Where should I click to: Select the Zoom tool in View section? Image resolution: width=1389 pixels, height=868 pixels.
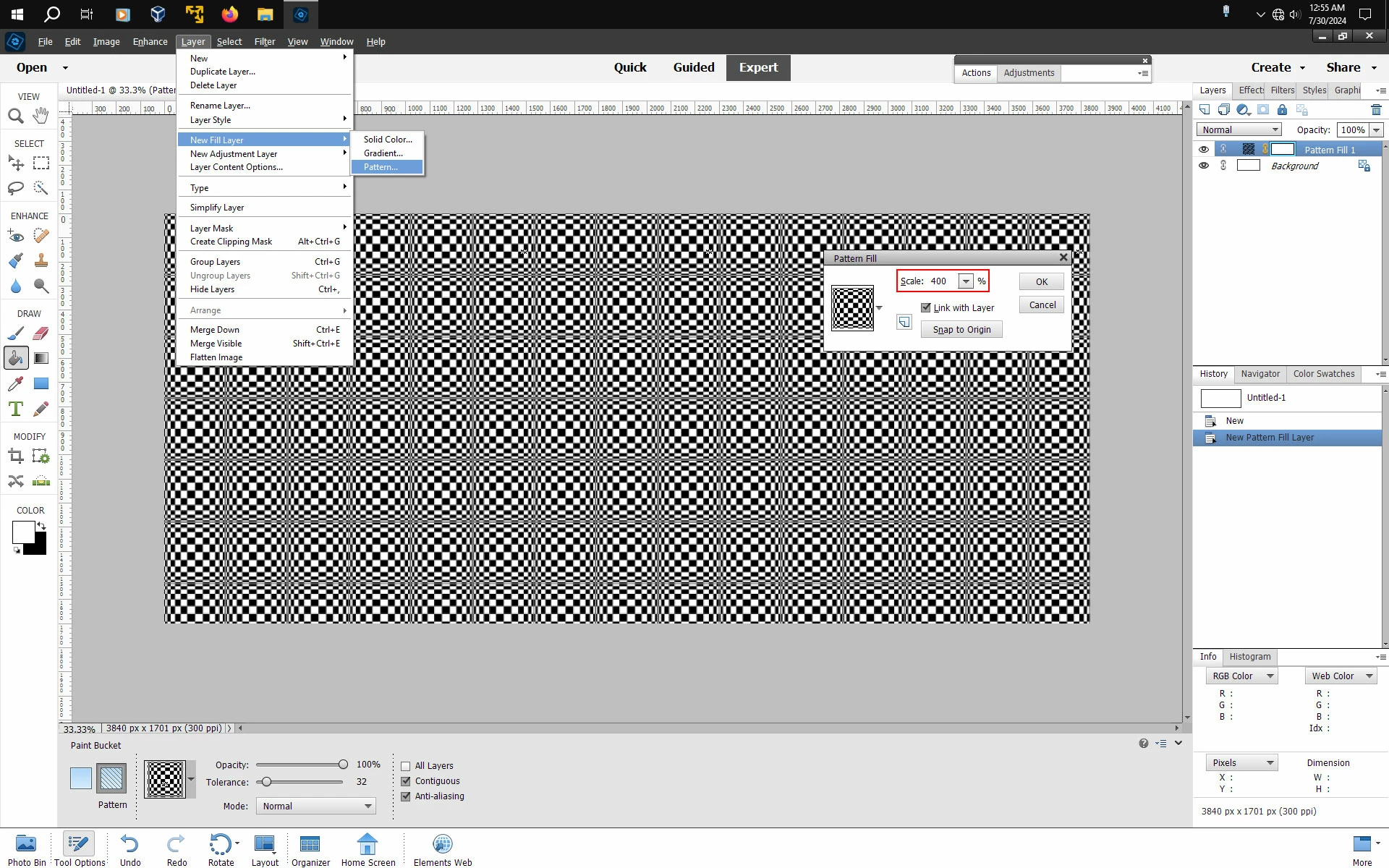tap(15, 116)
